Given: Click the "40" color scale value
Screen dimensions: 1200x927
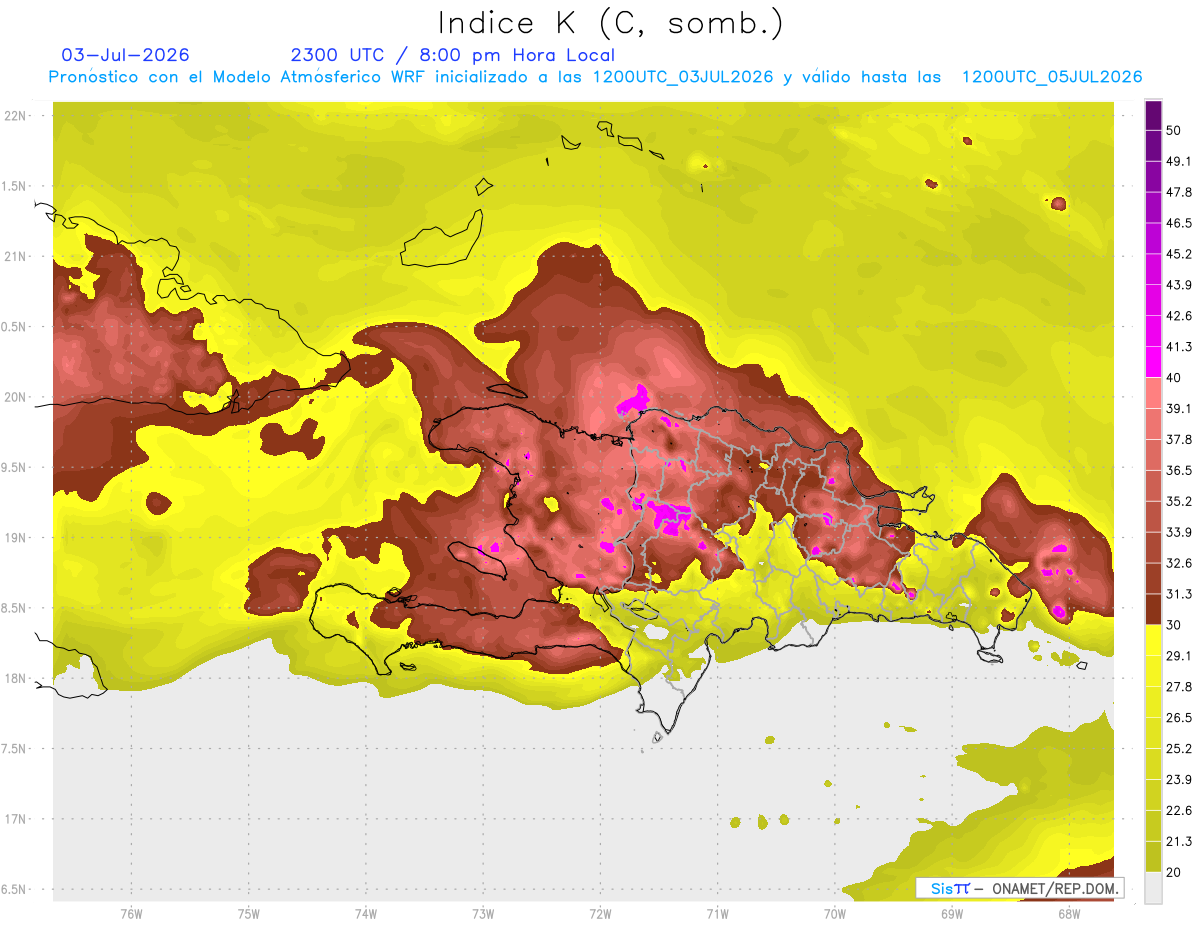Looking at the screenshot, I should pos(1174,377).
